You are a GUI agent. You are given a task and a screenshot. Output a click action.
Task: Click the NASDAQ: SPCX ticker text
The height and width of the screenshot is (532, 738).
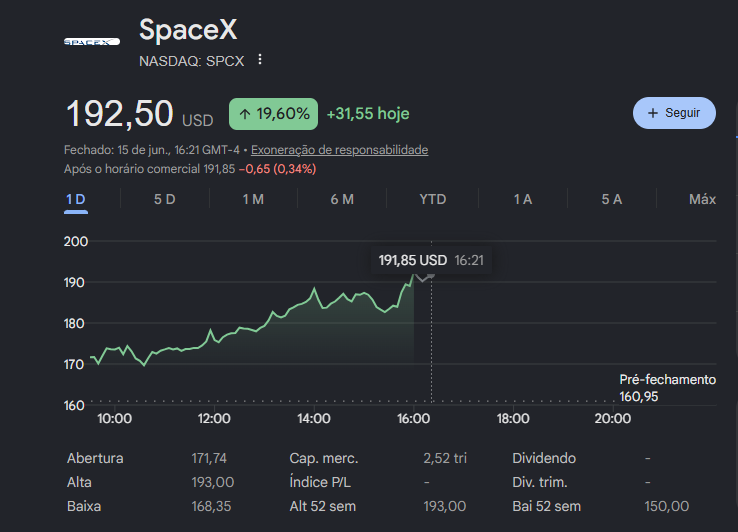coord(192,61)
